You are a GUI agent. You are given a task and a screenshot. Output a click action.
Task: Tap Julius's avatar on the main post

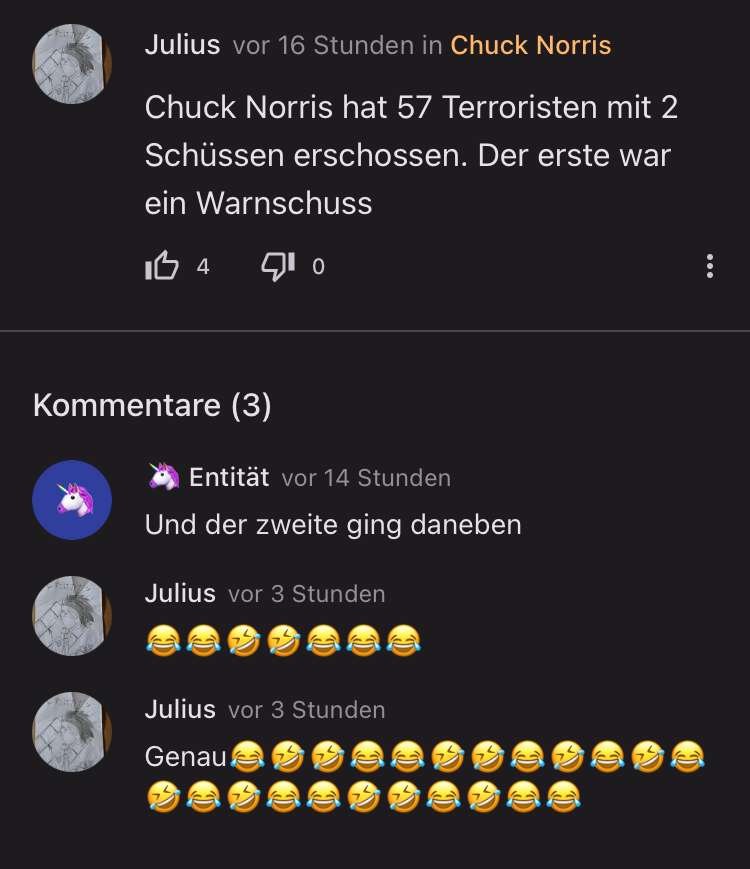pyautogui.click(x=72, y=64)
